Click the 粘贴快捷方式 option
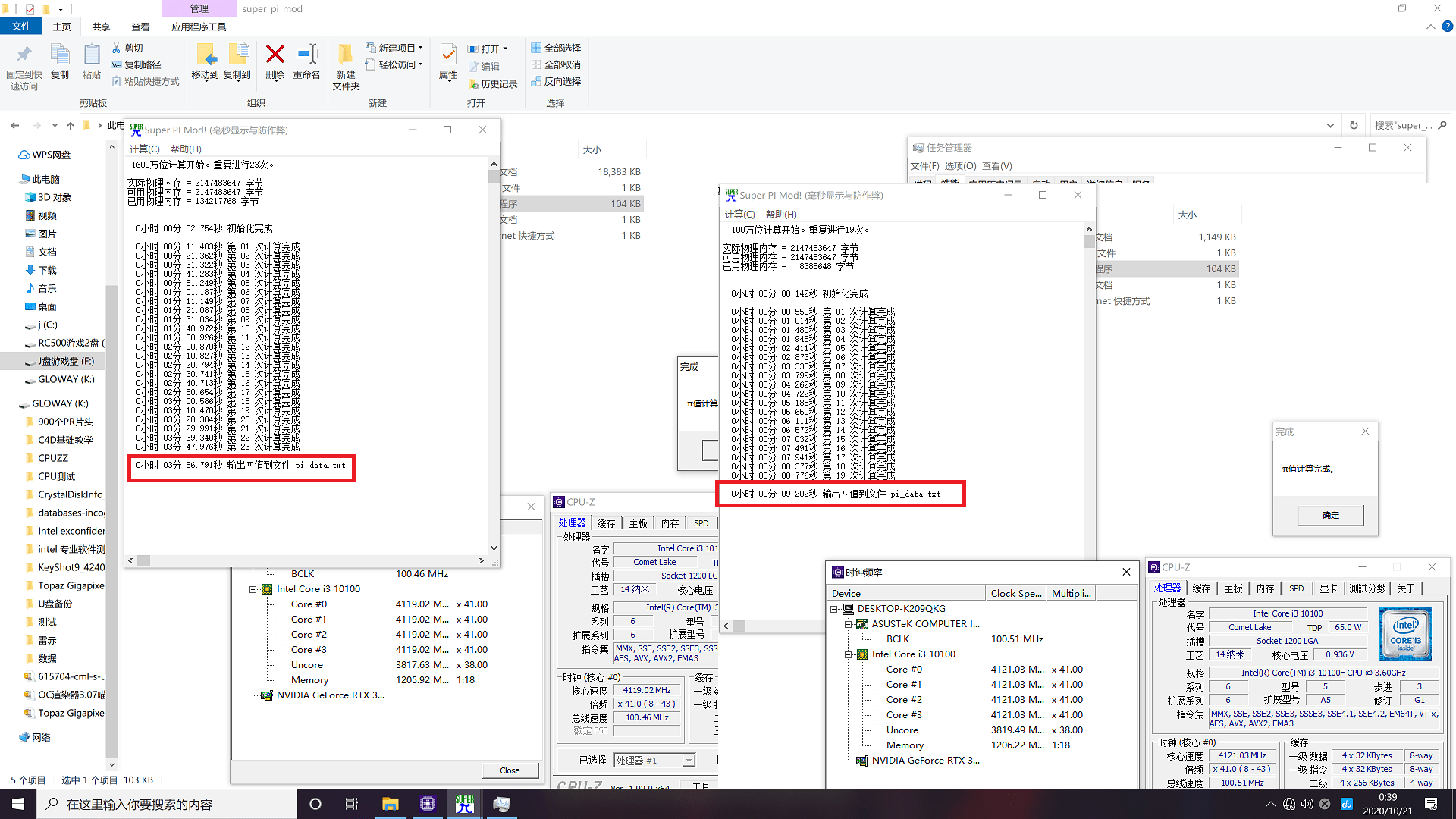 [146, 81]
